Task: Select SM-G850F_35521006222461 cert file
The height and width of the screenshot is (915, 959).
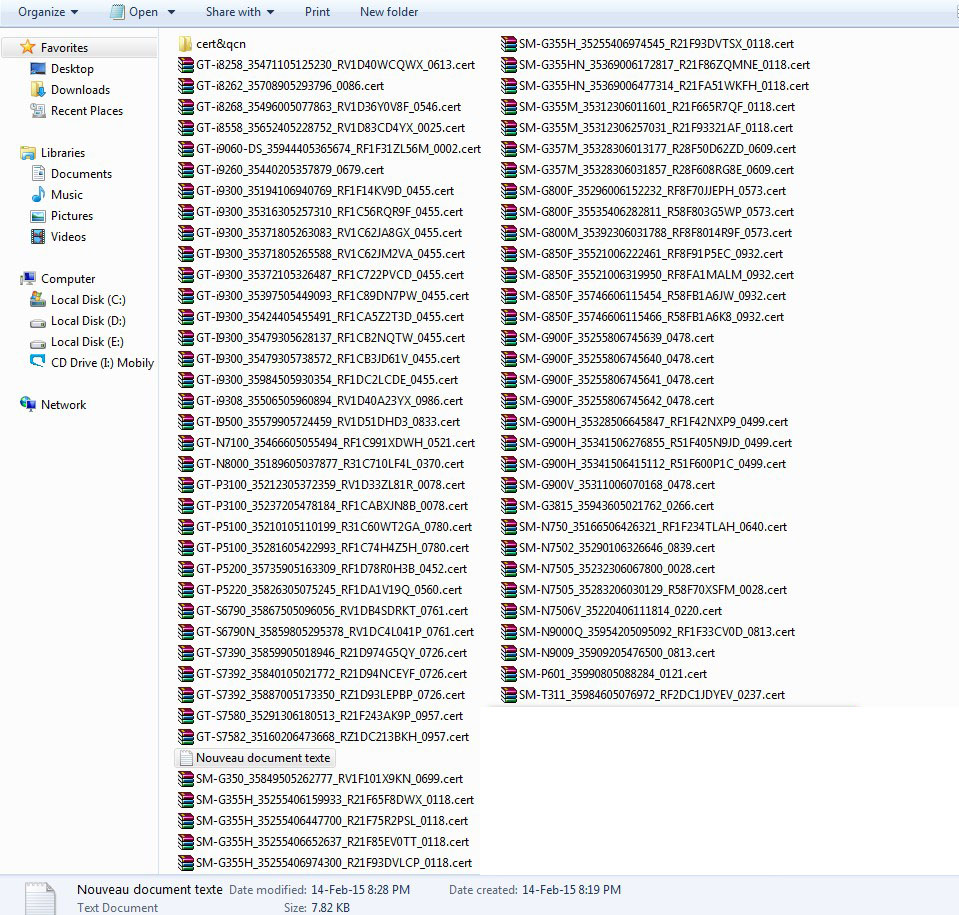Action: [x=642, y=254]
